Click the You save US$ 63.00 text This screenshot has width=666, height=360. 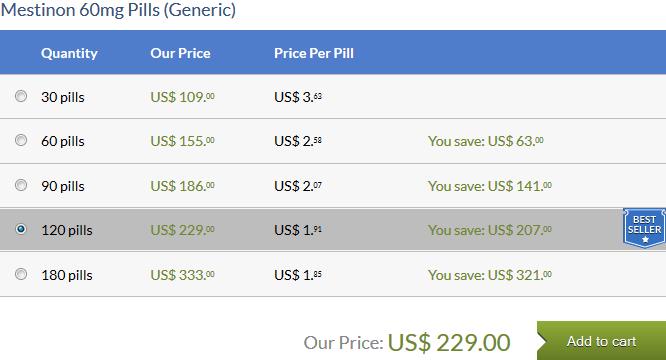[485, 141]
